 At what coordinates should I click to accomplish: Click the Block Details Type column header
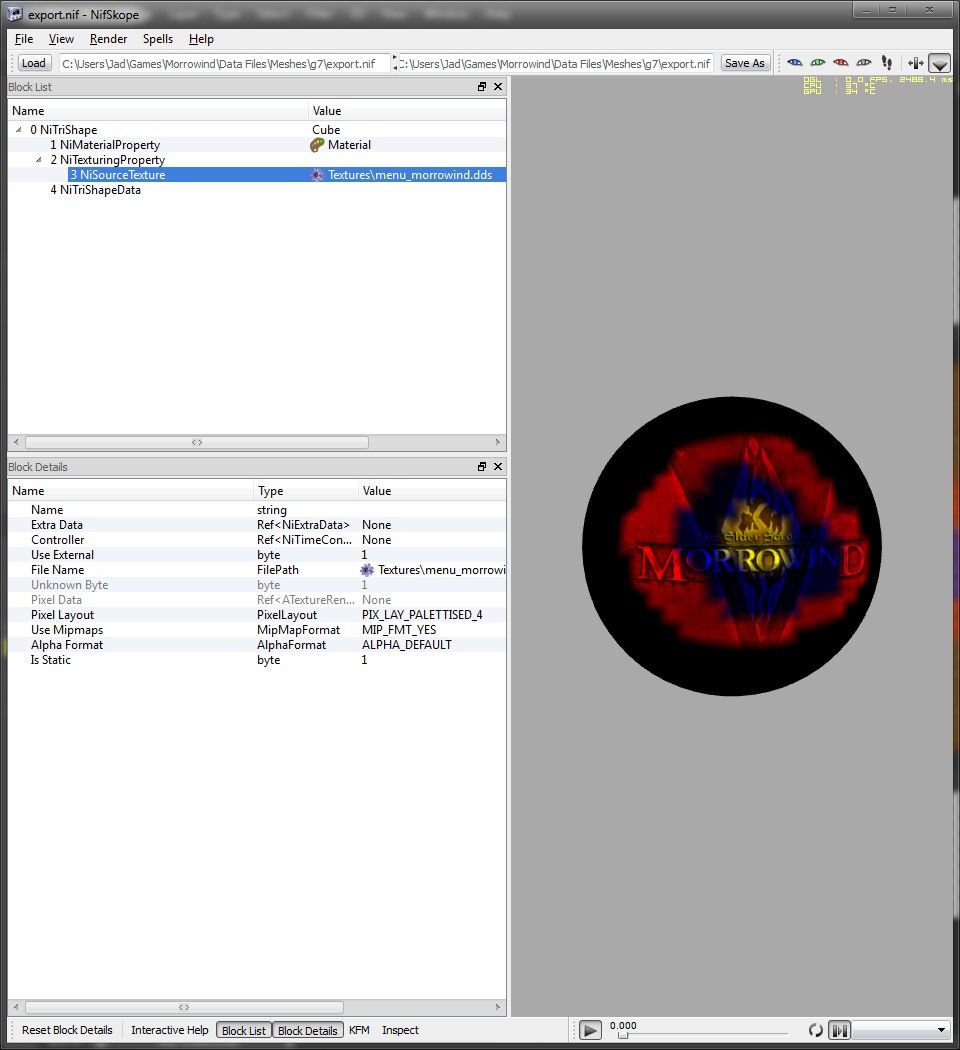click(306, 491)
